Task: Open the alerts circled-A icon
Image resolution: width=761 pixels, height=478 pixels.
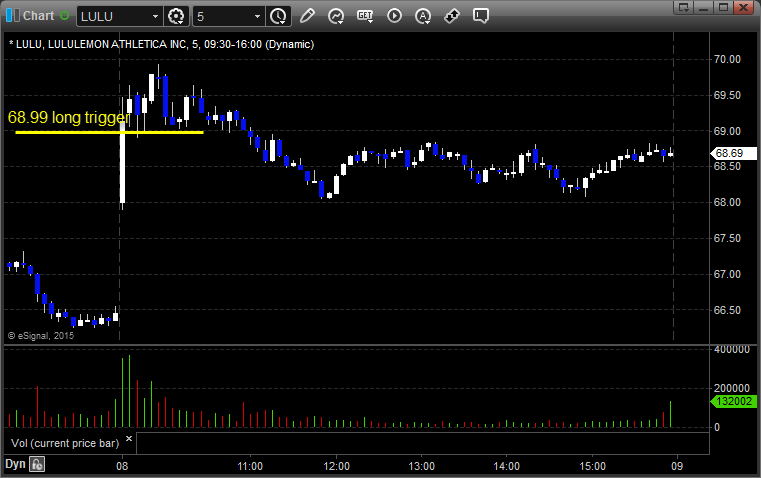Action: coord(423,16)
